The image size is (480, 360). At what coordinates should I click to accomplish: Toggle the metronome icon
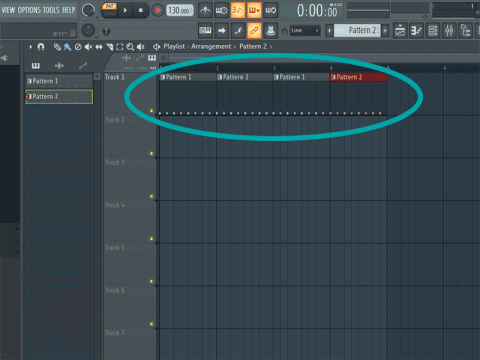tap(205, 10)
